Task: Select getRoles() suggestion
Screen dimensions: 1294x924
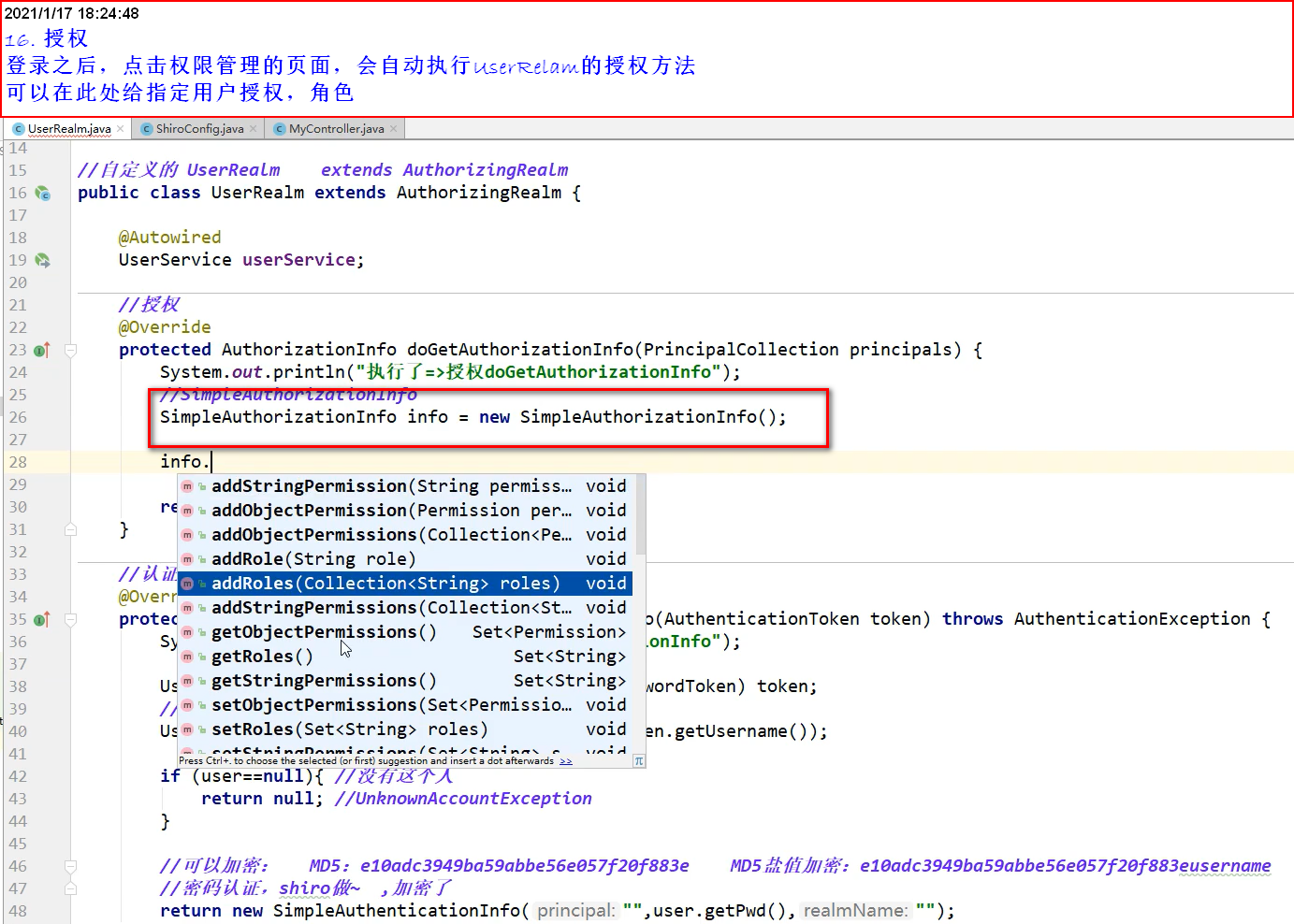Action: coord(405,657)
